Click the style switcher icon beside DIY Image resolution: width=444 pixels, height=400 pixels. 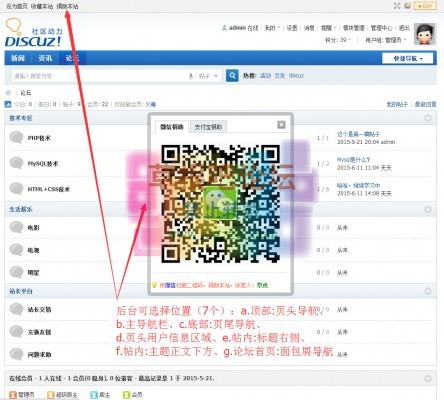[x=407, y=6]
